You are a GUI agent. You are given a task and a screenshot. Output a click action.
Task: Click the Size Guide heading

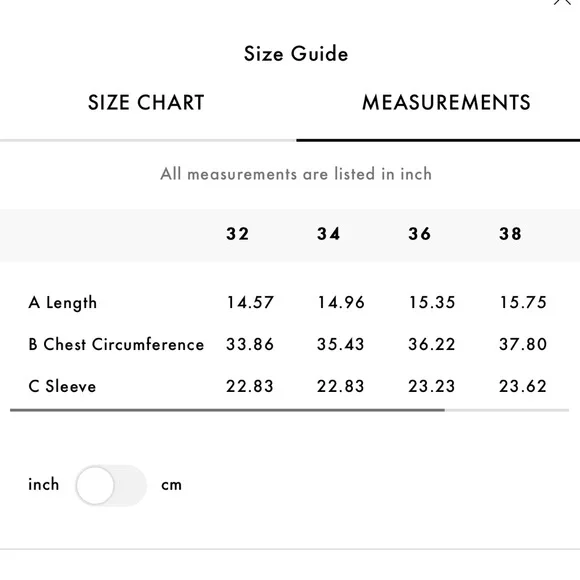click(296, 54)
